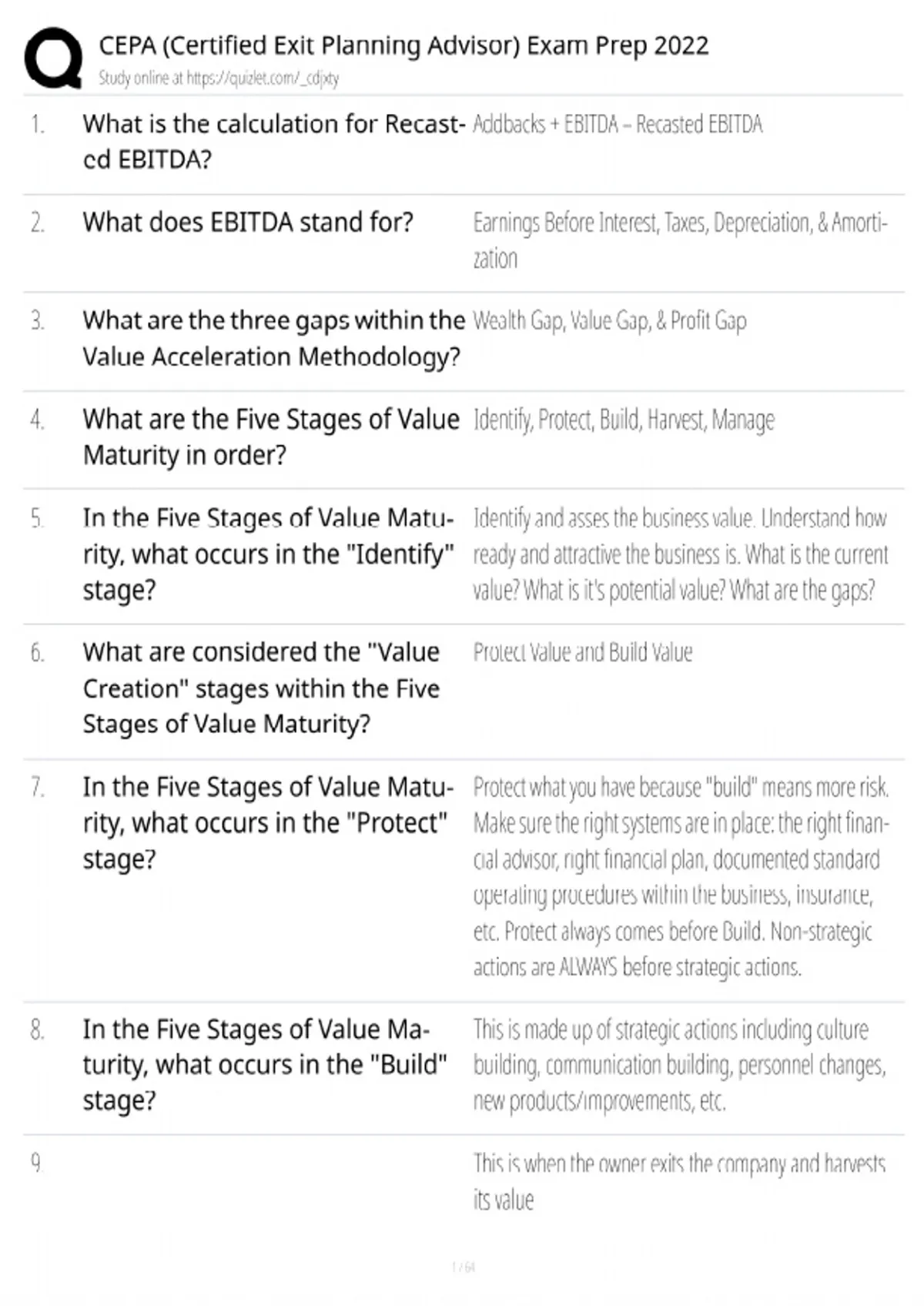Click the 'Identify, Protect, Build, Harvest, Manage' answer

624,420
